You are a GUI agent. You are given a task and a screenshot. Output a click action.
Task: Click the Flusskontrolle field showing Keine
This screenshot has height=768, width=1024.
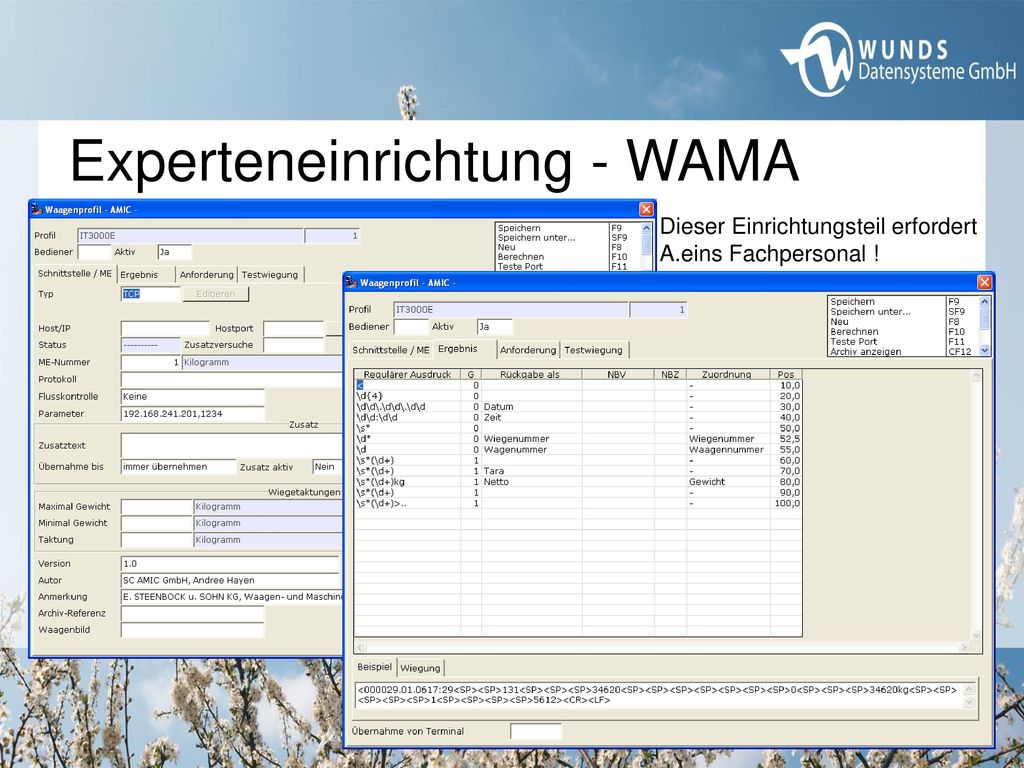(193, 396)
